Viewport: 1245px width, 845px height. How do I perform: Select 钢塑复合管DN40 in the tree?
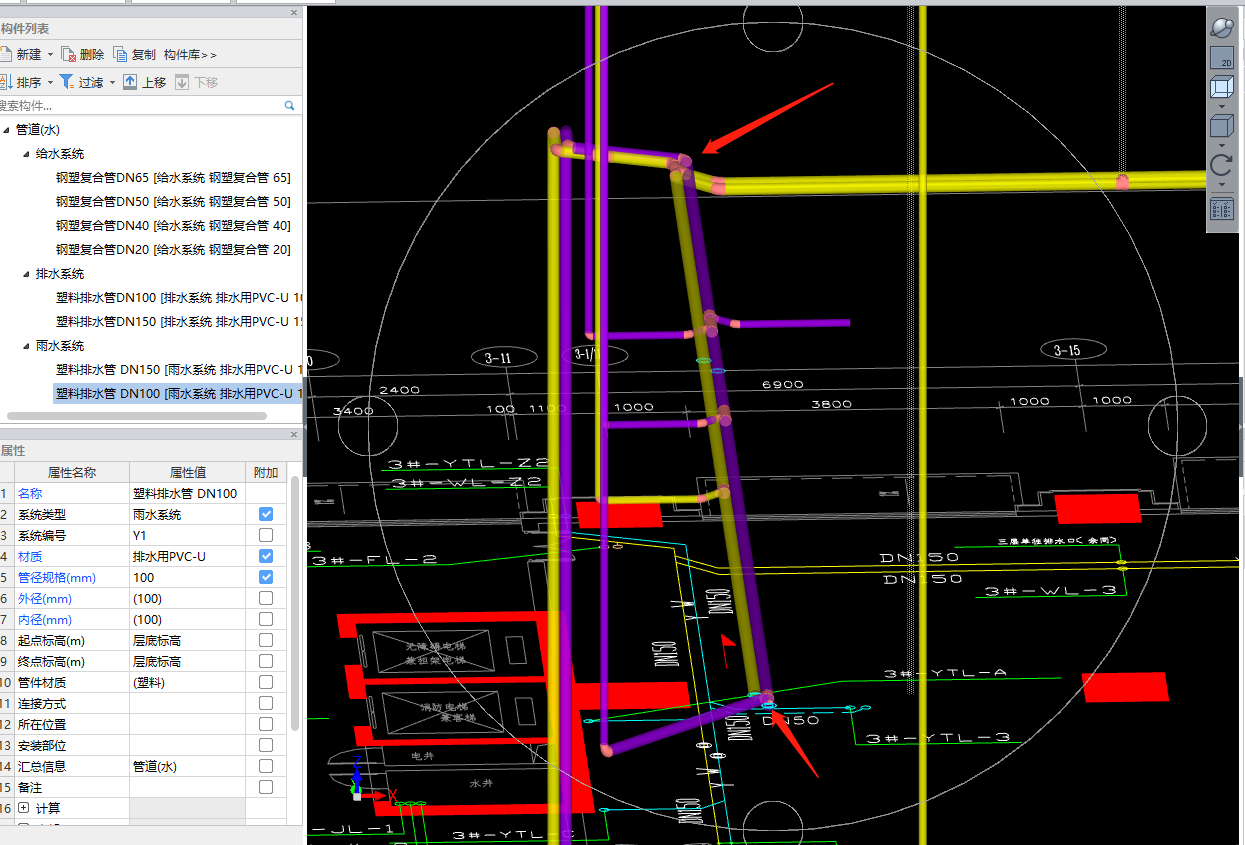(x=173, y=226)
